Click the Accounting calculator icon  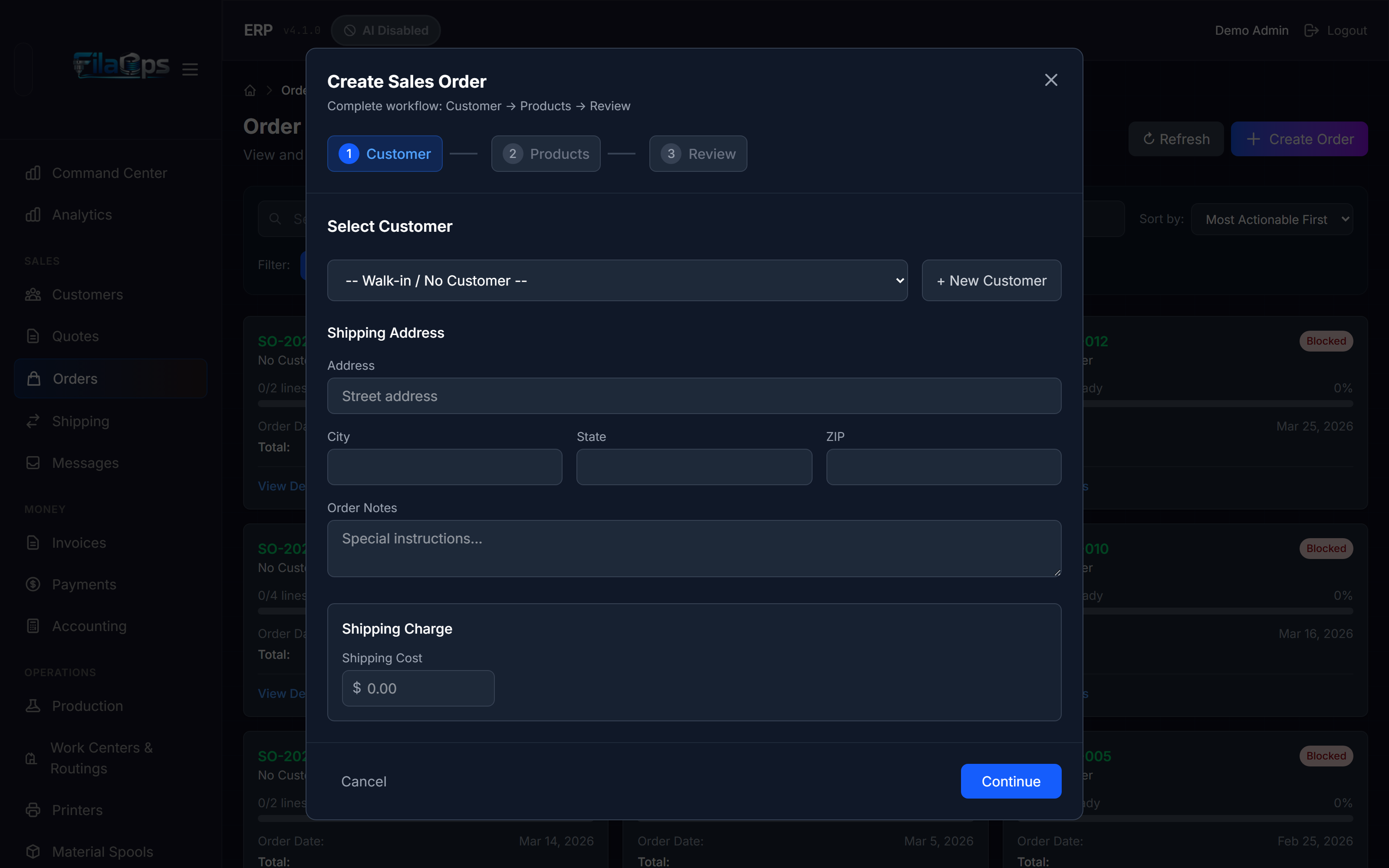click(33, 626)
